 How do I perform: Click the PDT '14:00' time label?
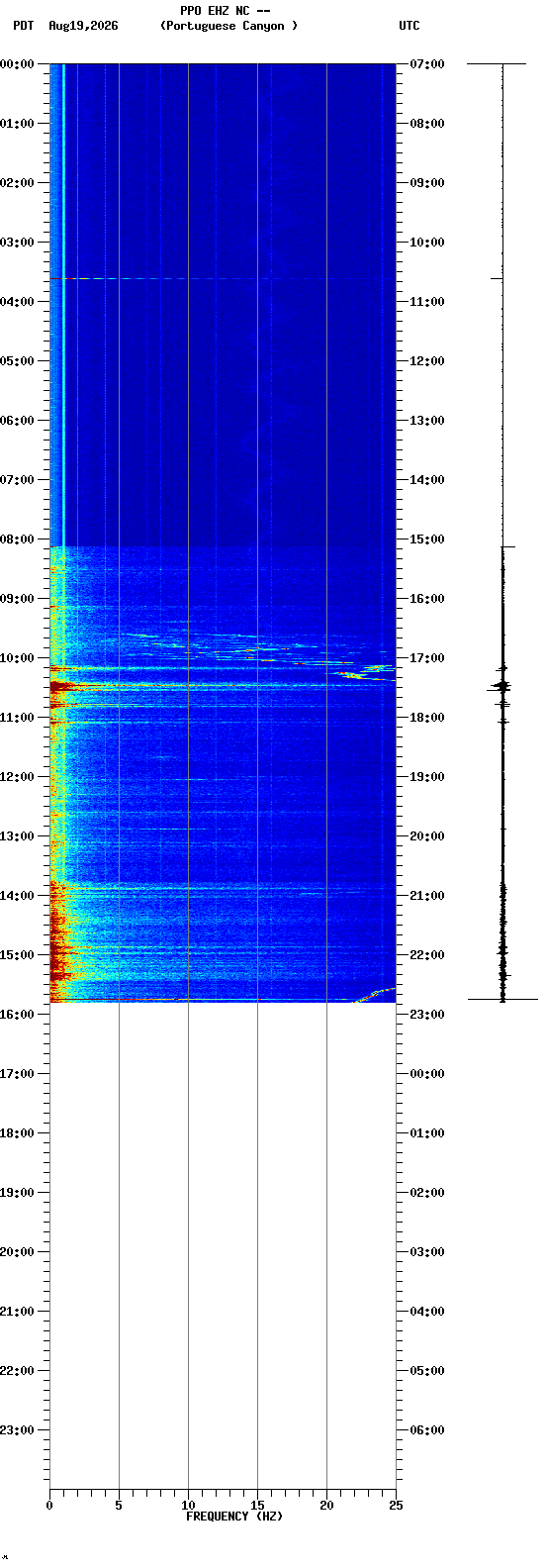(17, 896)
